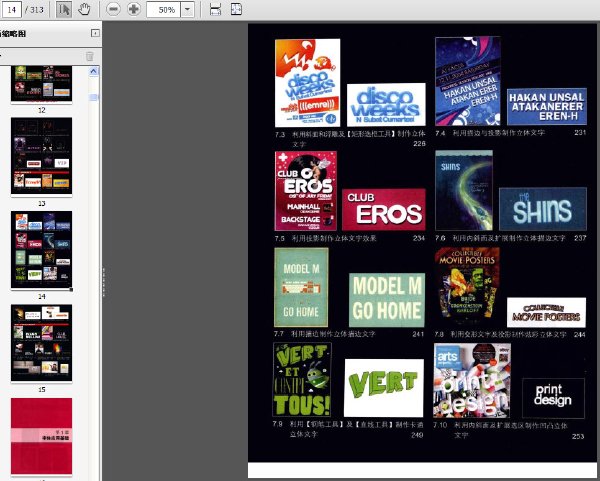Open page 15 thumbnail
600x481 pixels.
[41, 343]
